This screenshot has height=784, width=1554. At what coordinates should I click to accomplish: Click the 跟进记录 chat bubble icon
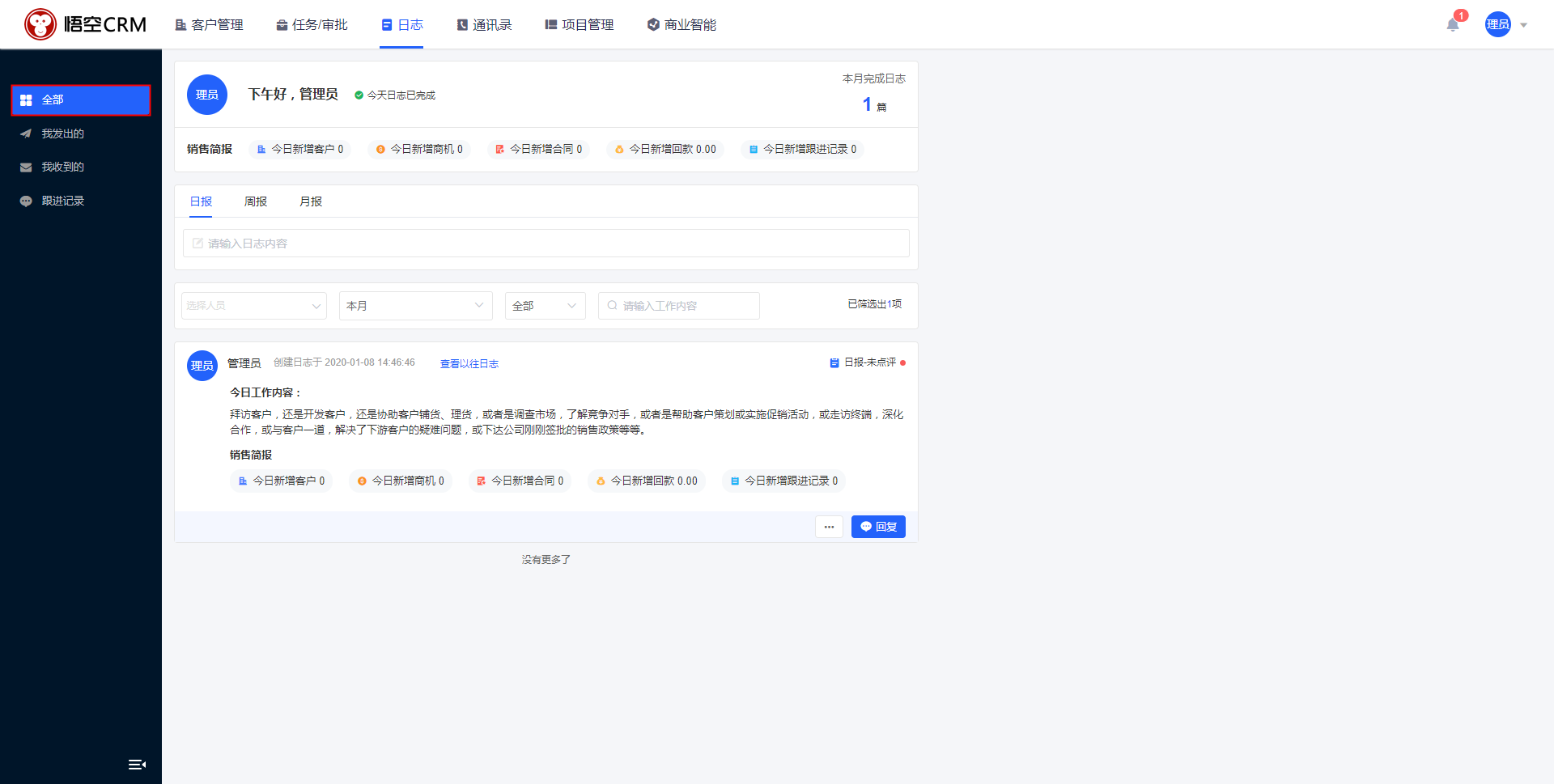pyautogui.click(x=26, y=201)
